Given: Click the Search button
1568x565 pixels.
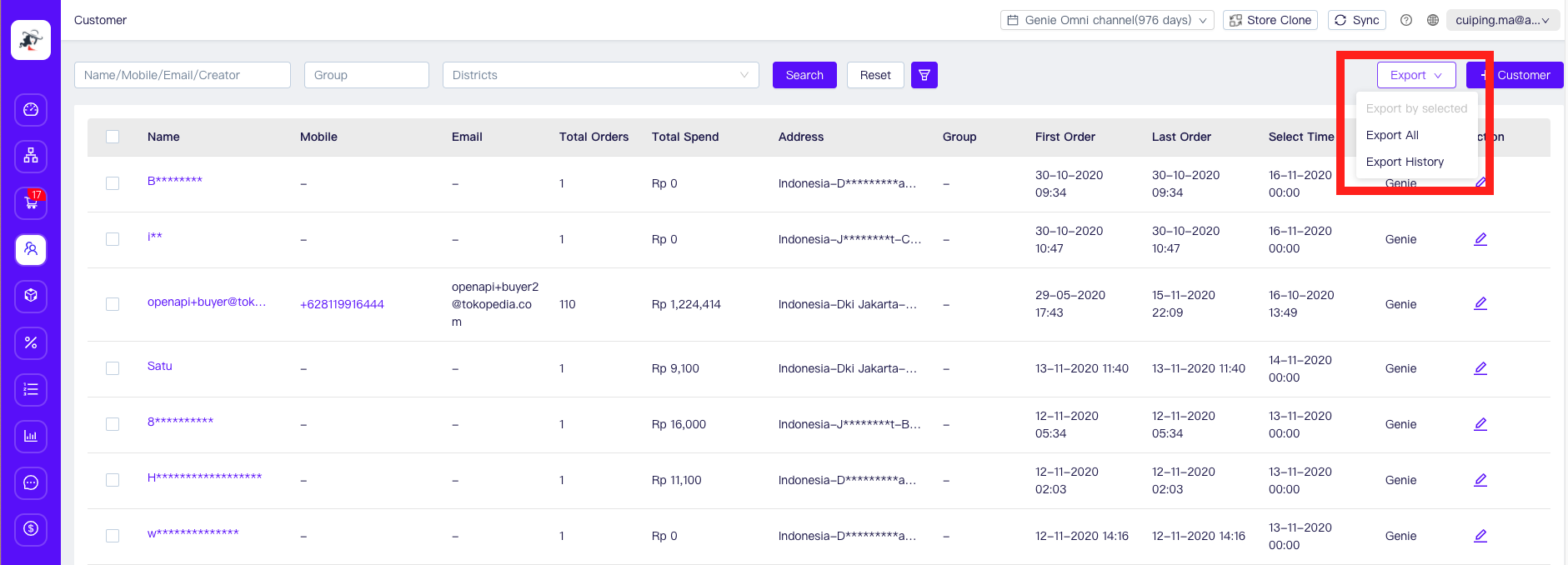Looking at the screenshot, I should click(x=804, y=75).
